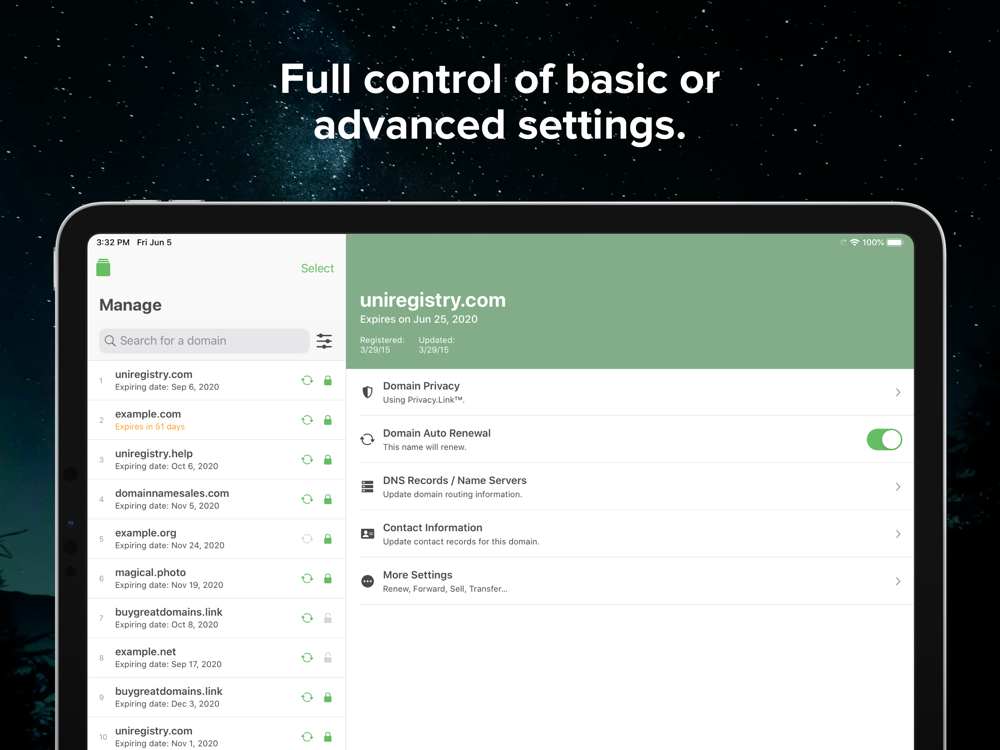This screenshot has width=1000, height=750.
Task: Click 'Renew, Forward, Sell, Transfer...' subtitle
Action: 445,589
